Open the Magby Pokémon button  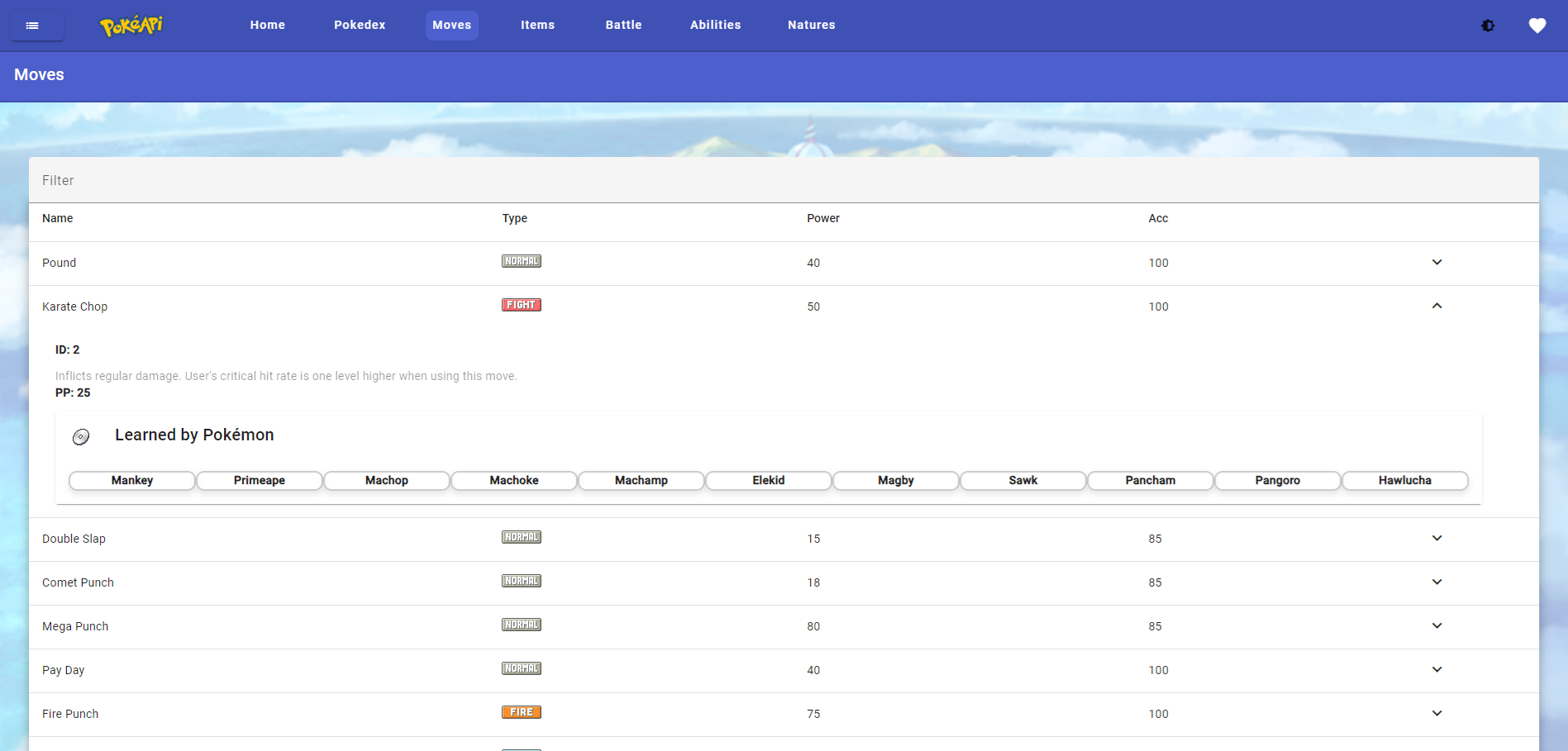[896, 481]
